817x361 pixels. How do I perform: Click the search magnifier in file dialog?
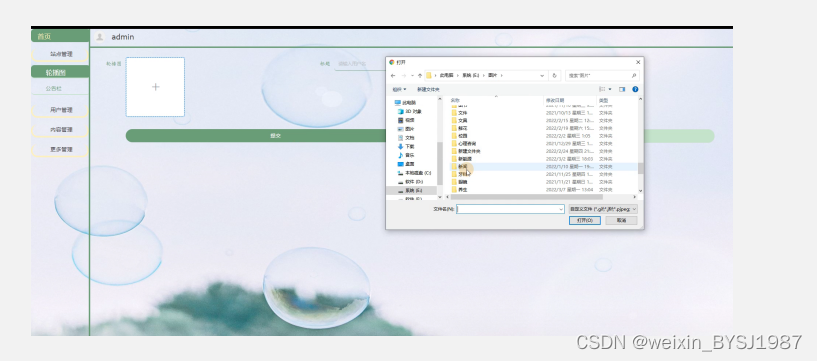pos(634,76)
